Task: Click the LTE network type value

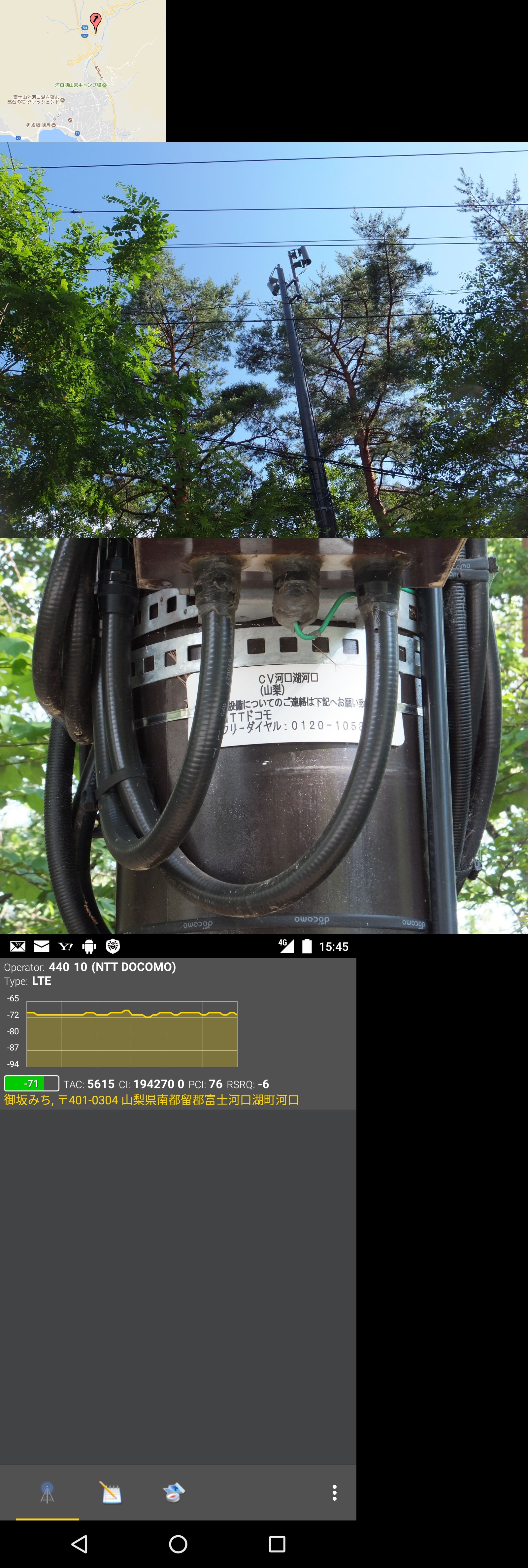Action: (x=41, y=981)
